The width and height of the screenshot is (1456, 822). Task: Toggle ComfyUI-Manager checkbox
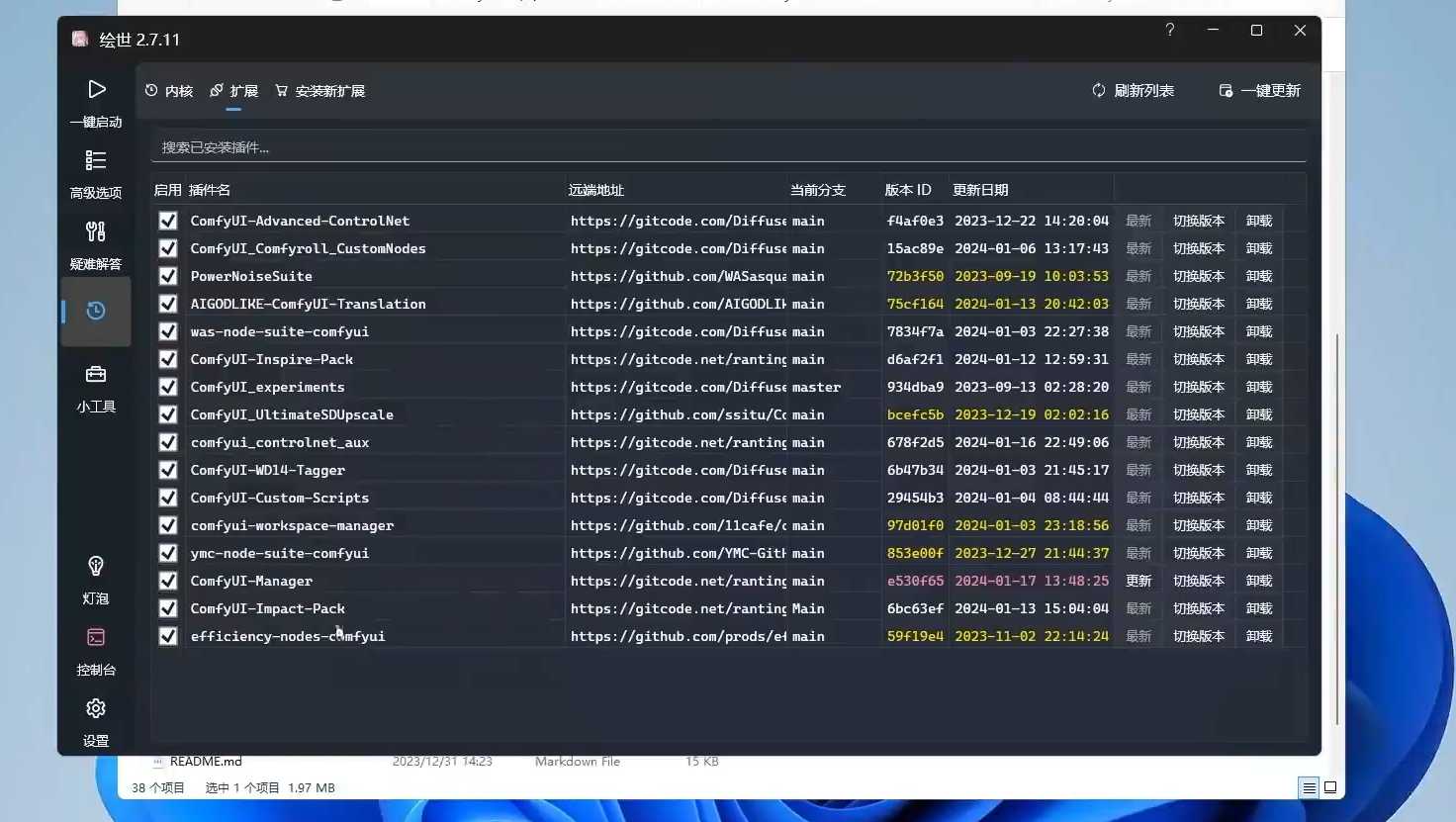pos(168,581)
